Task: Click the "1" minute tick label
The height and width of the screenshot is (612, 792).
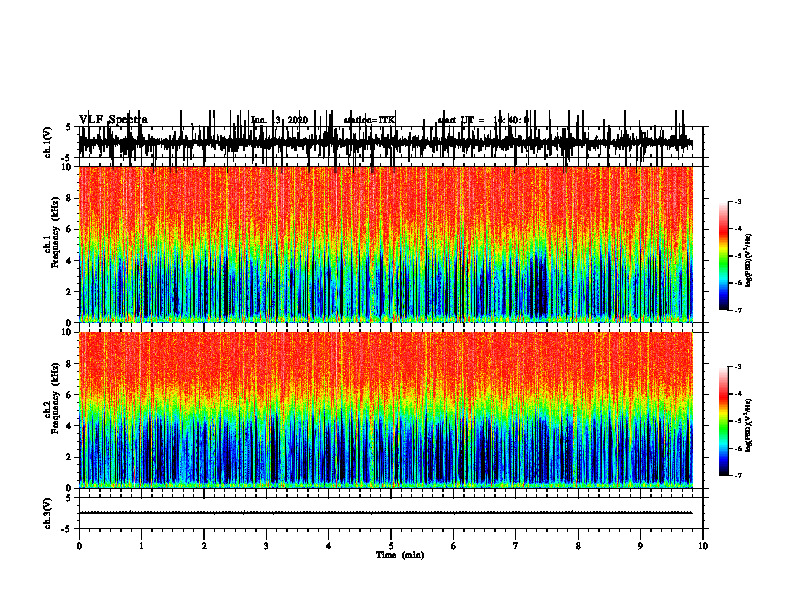Action: point(141,546)
